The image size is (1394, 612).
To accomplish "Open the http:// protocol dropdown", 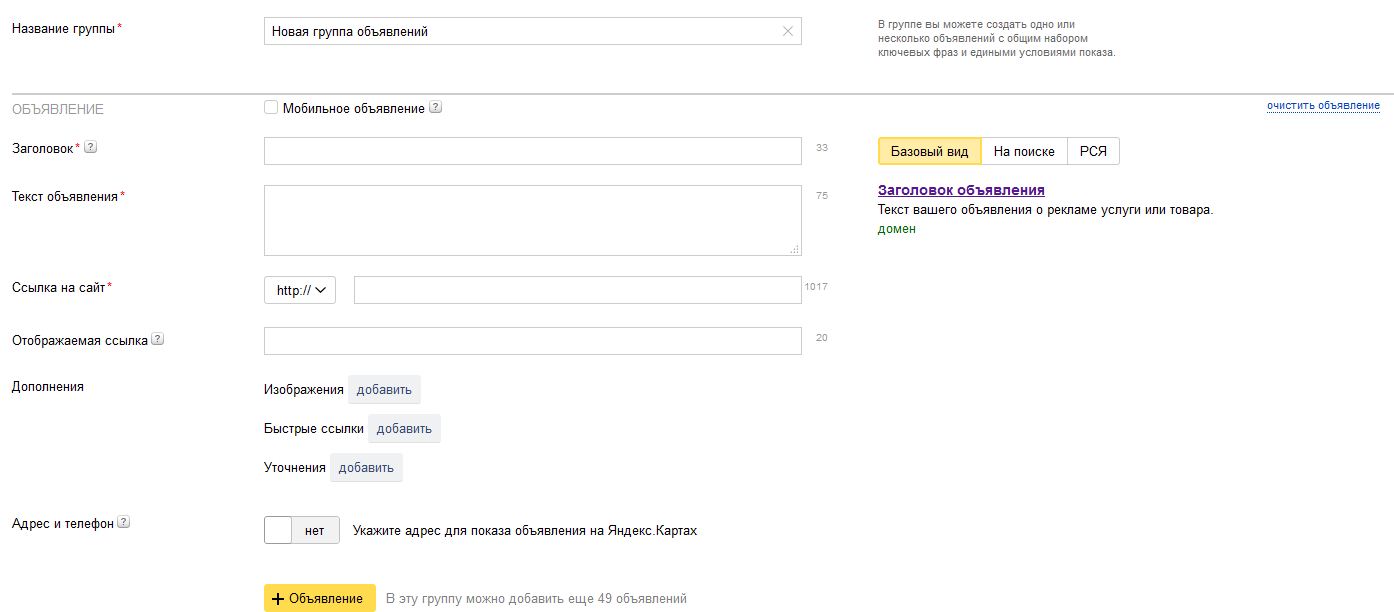I will 300,290.
